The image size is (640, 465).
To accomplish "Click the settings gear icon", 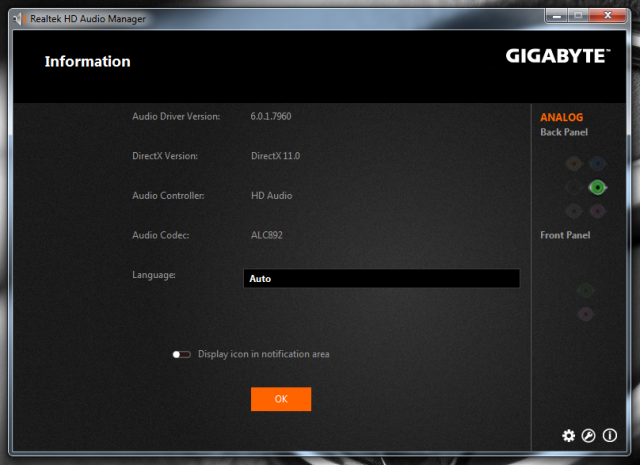I will pos(568,436).
